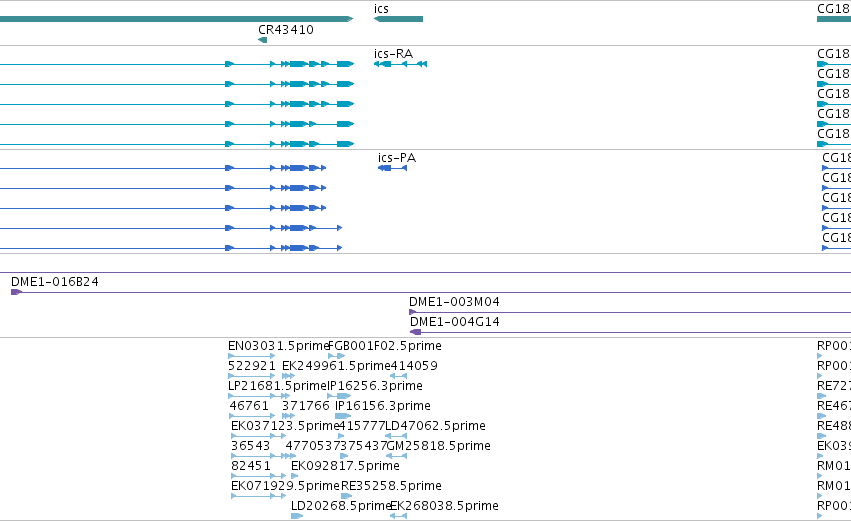Select the reverse arrow under LD47062.5prime
Viewport: 851px width, 521px height.
[x=396, y=436]
